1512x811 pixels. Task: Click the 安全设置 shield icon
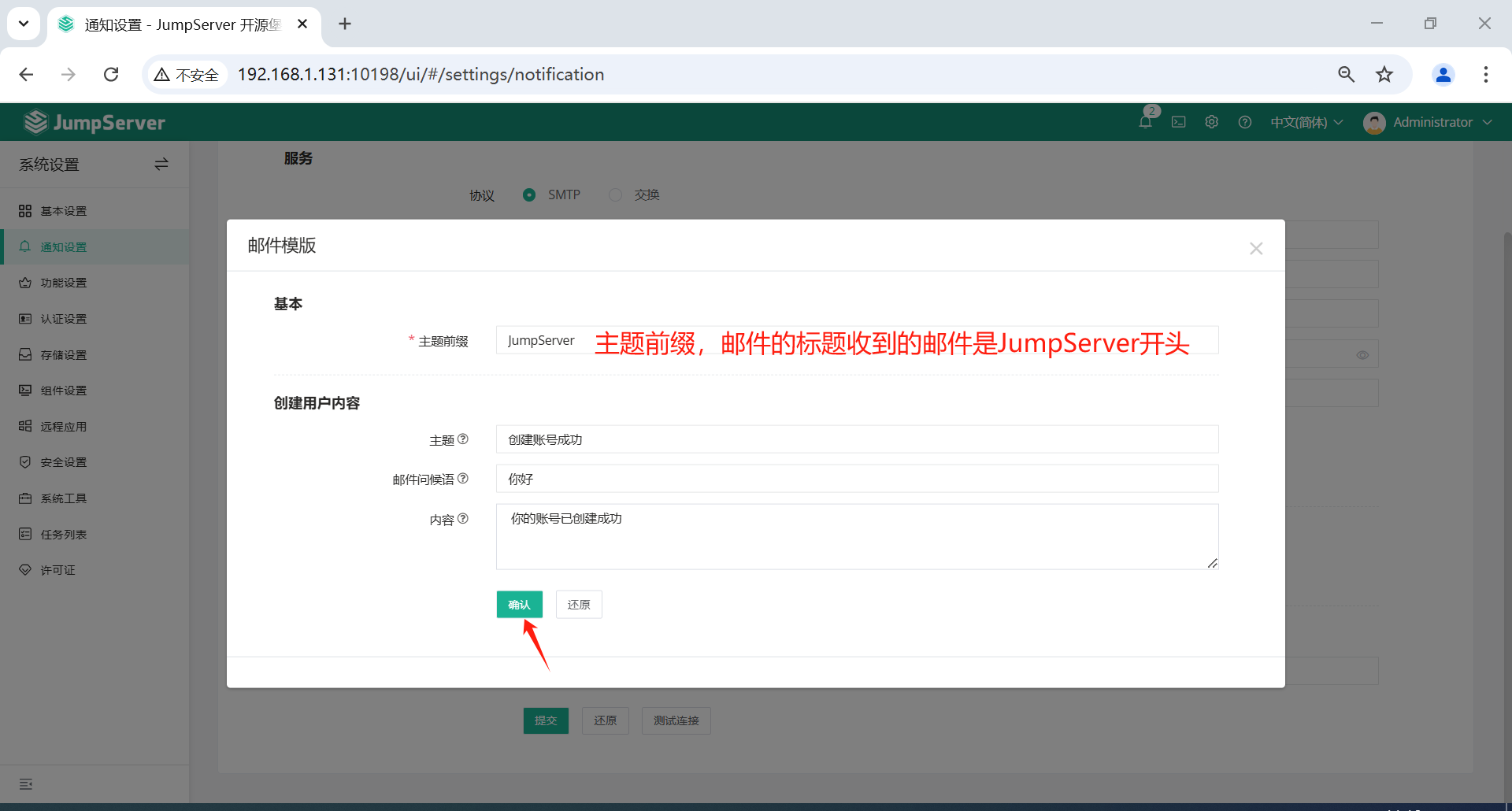25,462
